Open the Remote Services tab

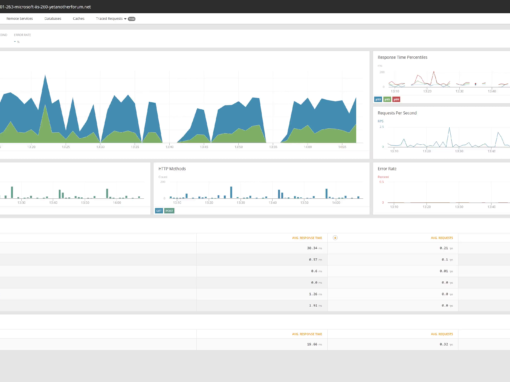click(20, 19)
